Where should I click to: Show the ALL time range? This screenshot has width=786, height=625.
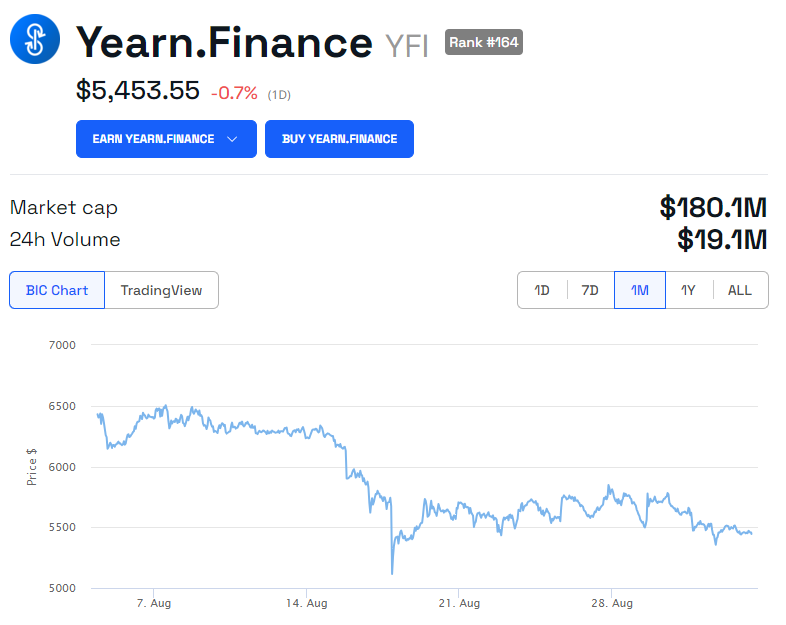pyautogui.click(x=739, y=290)
